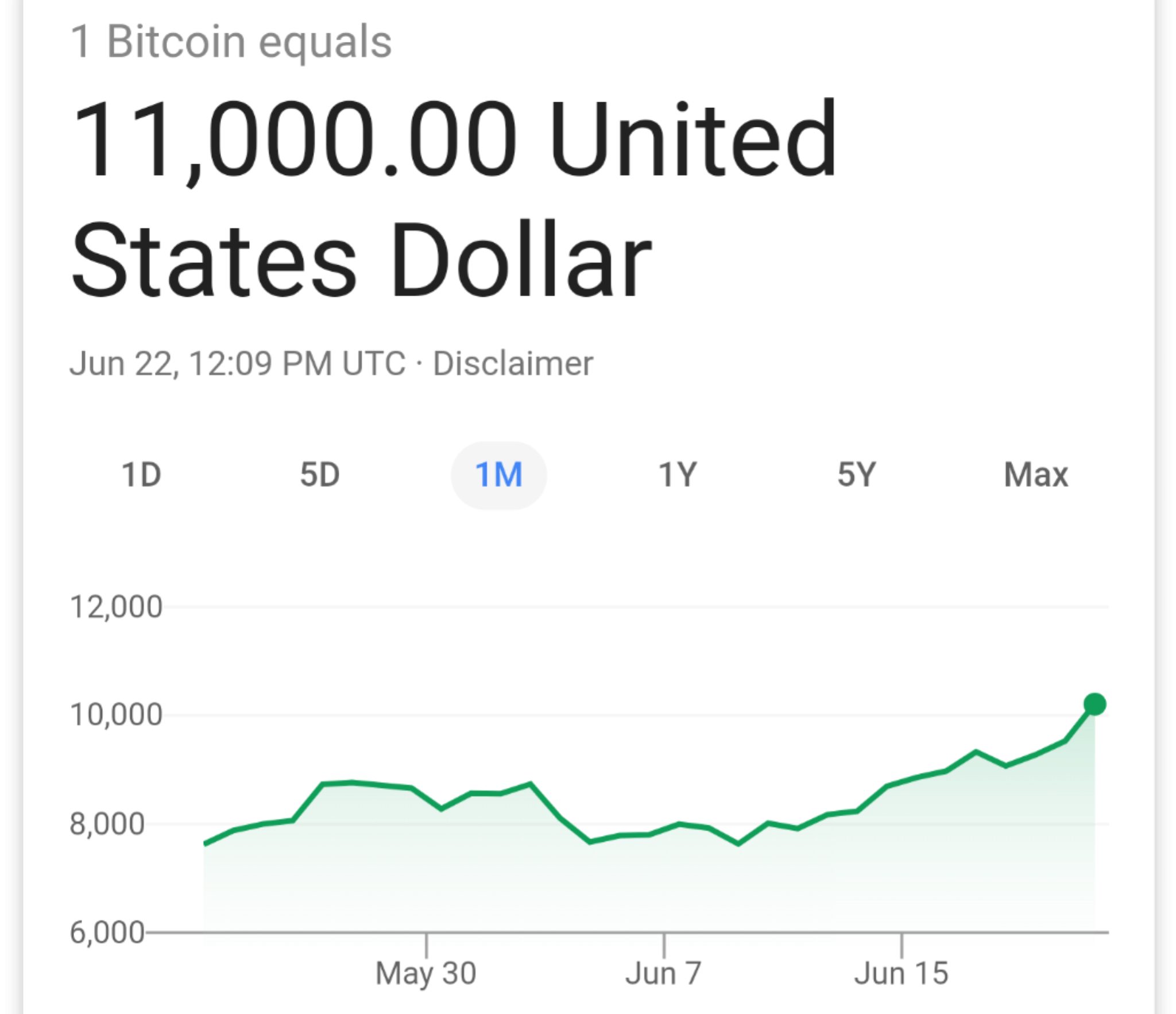The height and width of the screenshot is (1014, 1176).
Task: Click the Jun 15 date marker
Action: tap(901, 973)
